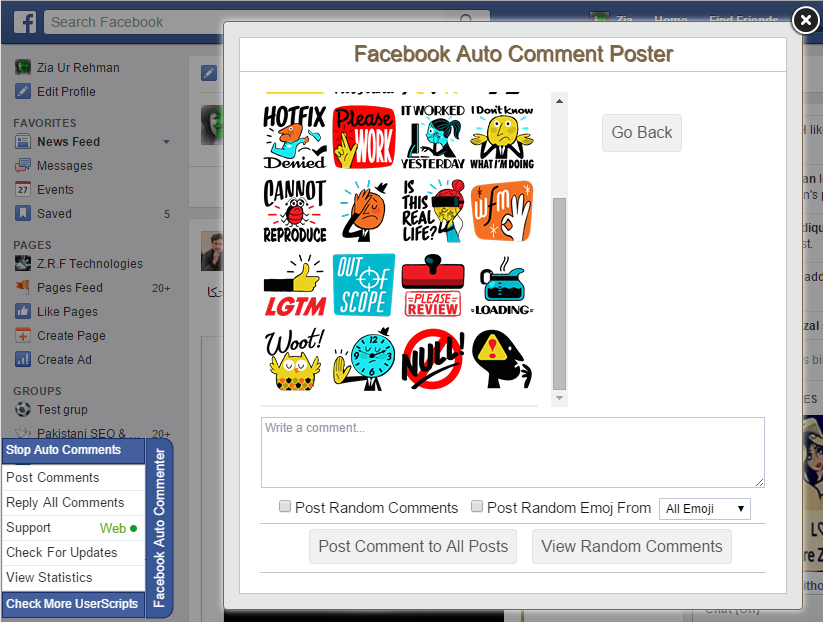Click the Facebook logo icon
The height and width of the screenshot is (622, 823).
pyautogui.click(x=25, y=22)
